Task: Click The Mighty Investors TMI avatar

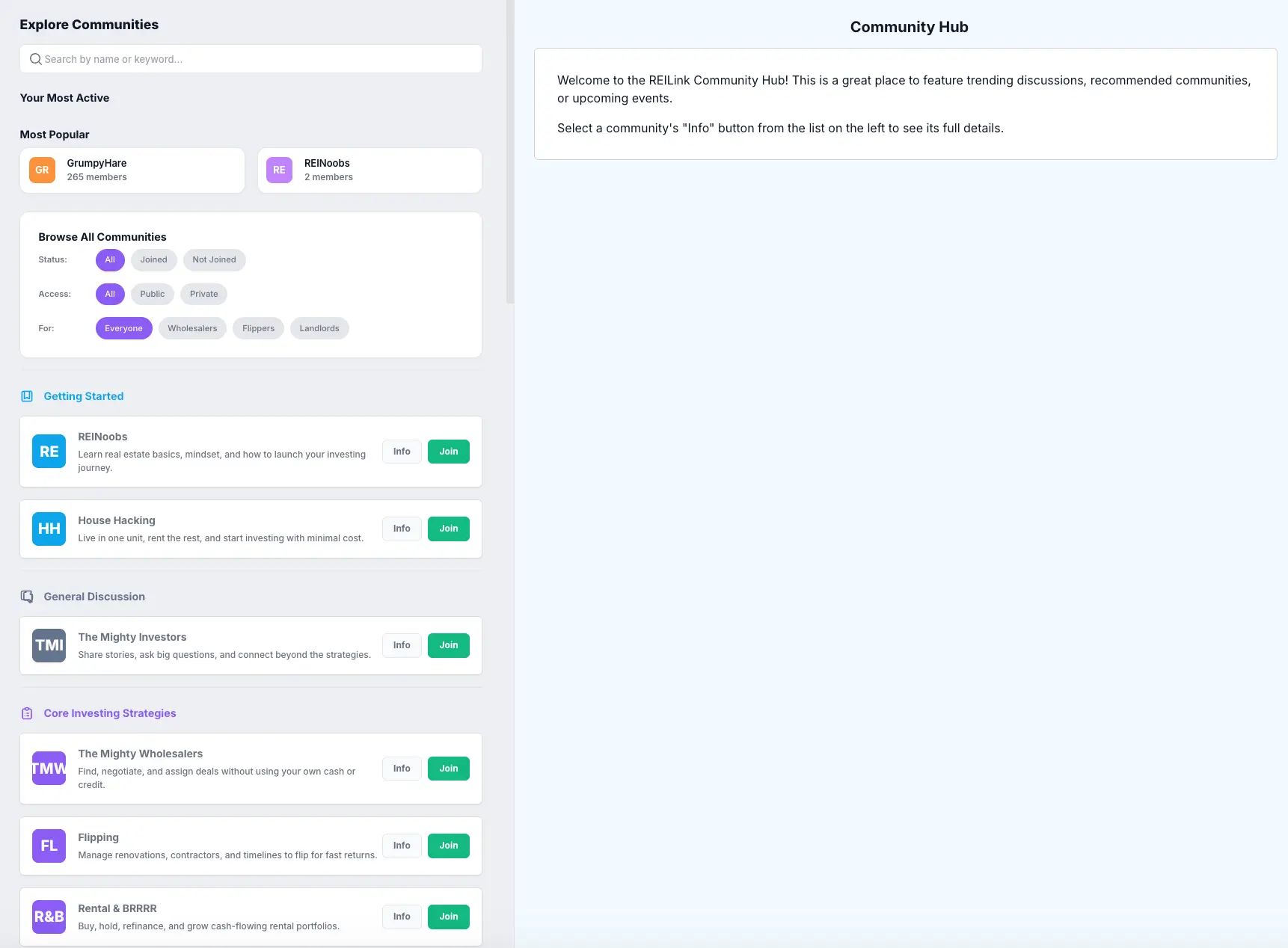Action: pos(48,645)
